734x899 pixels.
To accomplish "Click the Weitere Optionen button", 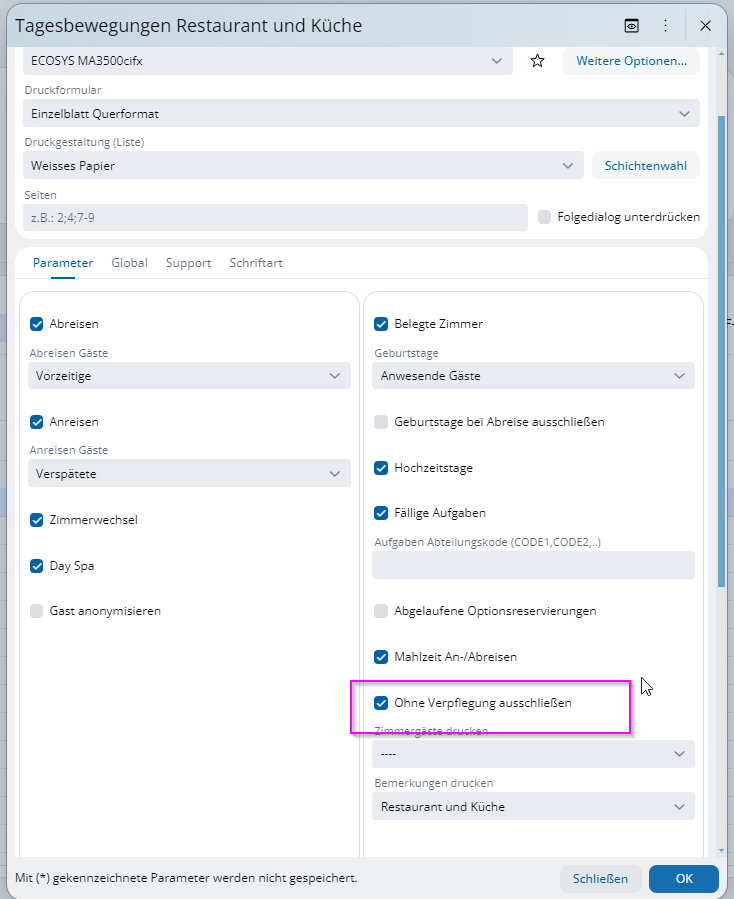I will click(631, 61).
